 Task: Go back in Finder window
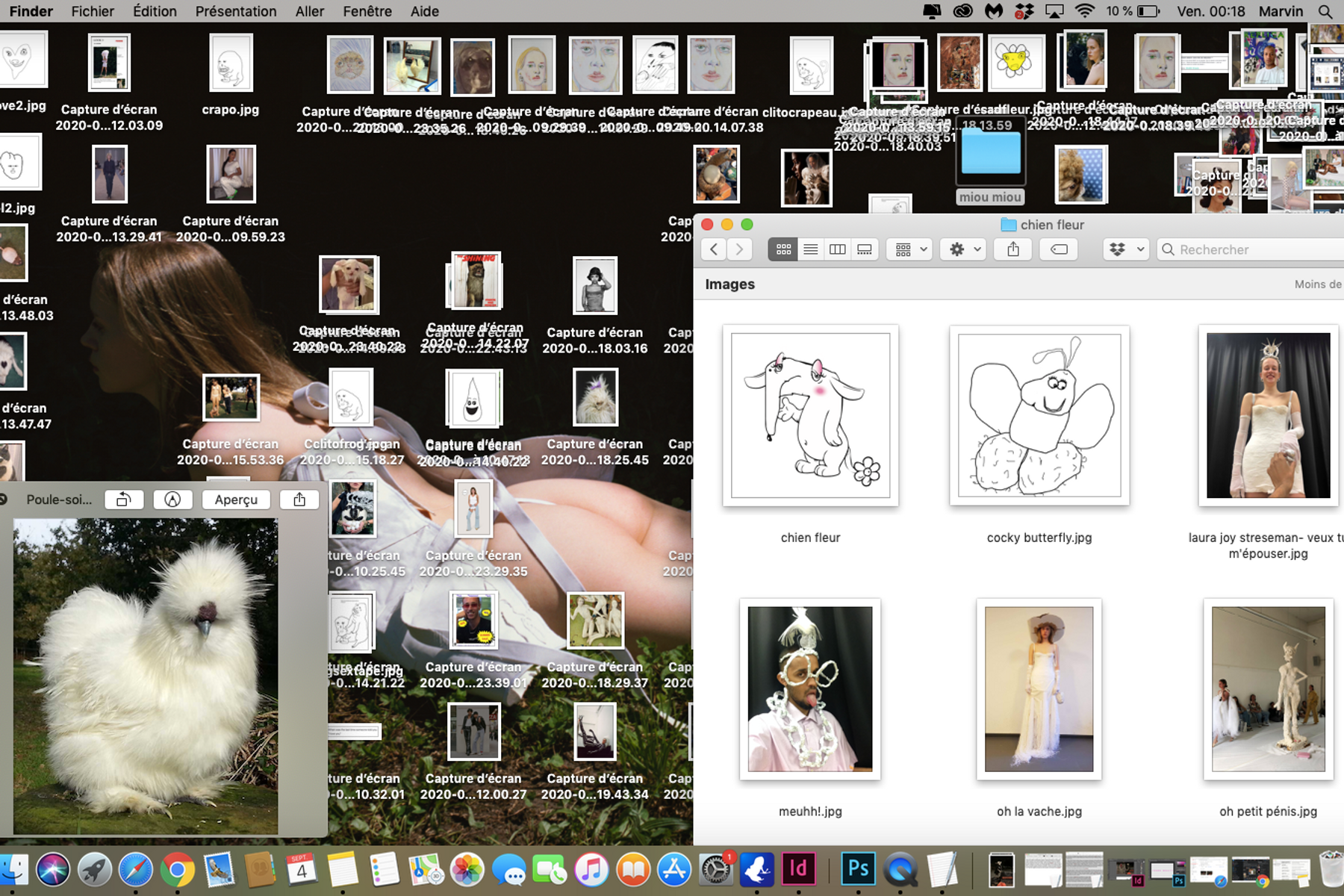(x=714, y=249)
